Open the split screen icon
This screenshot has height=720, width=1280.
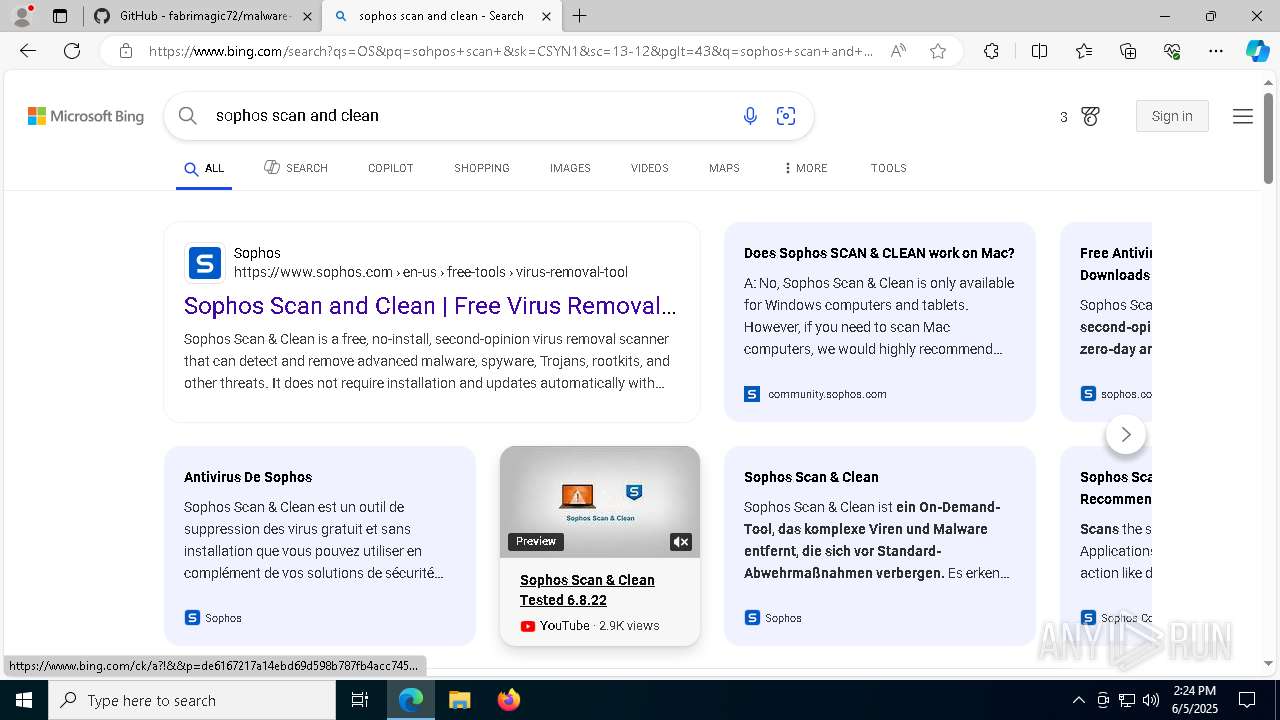(x=1039, y=51)
